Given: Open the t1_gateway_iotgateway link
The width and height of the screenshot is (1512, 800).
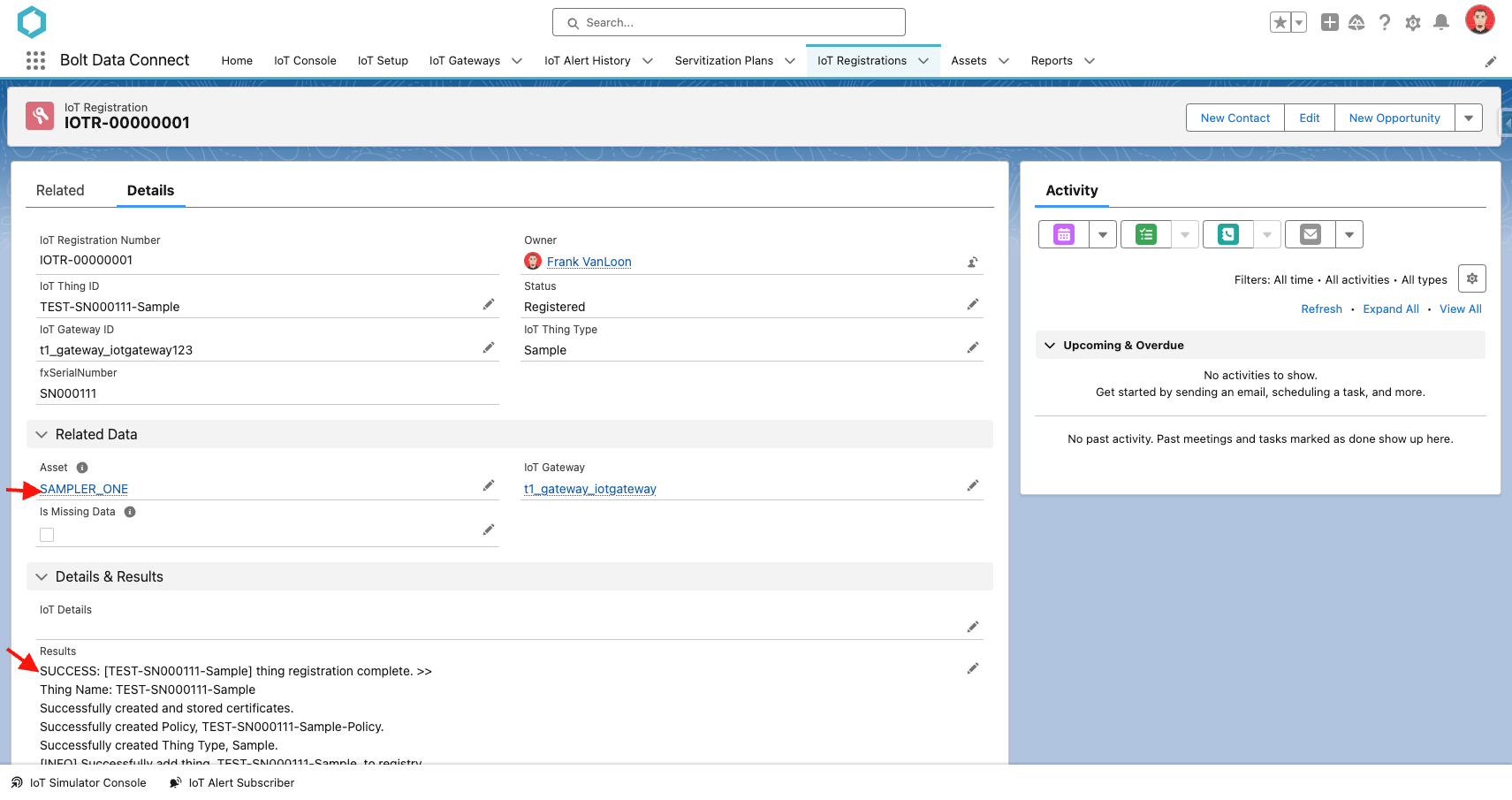Looking at the screenshot, I should click(x=590, y=489).
